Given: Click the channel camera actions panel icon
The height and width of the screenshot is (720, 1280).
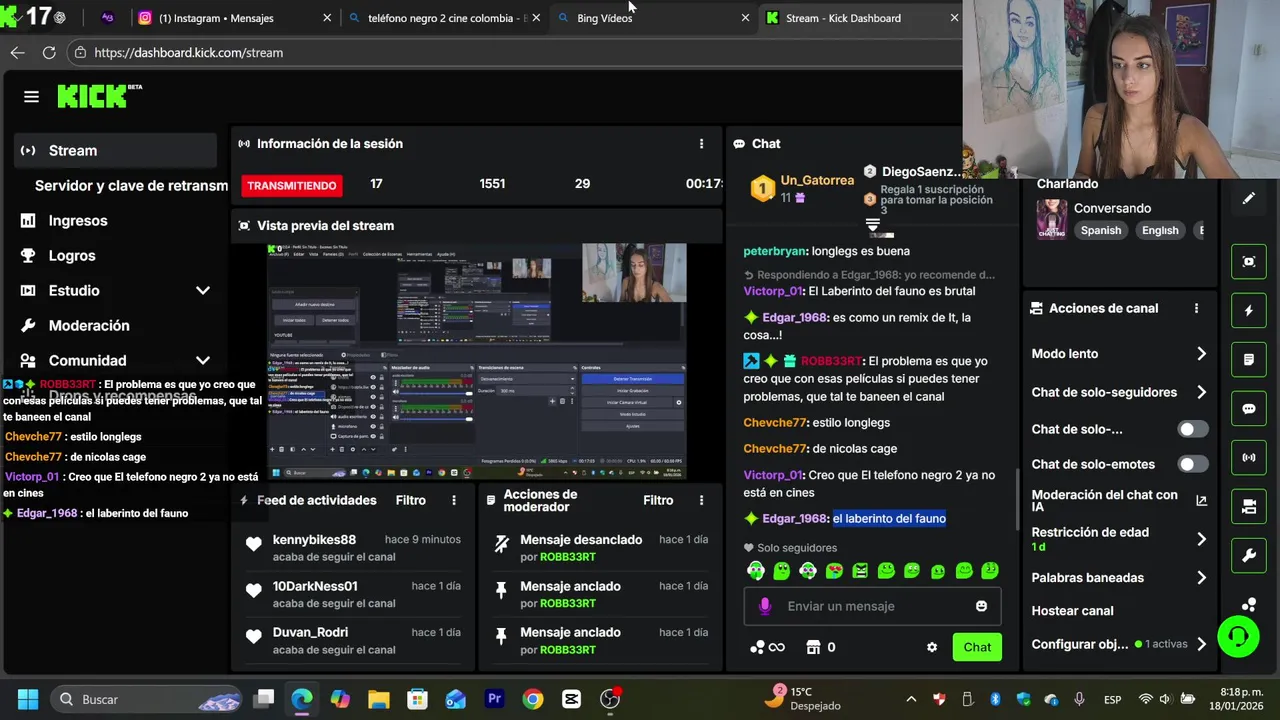Looking at the screenshot, I should tap(1248, 507).
